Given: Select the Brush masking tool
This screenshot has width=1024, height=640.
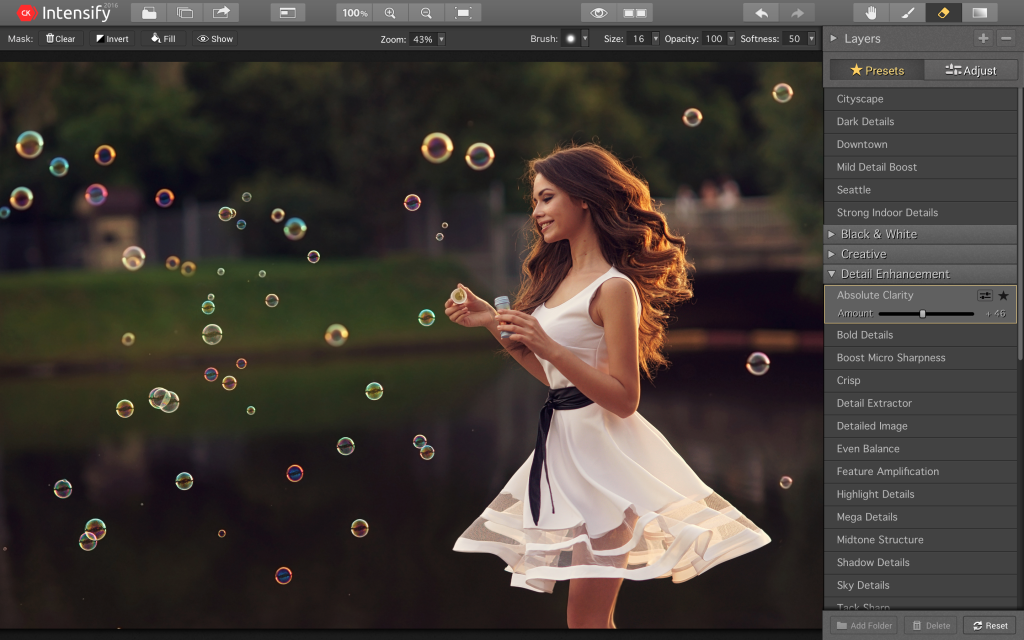Looking at the screenshot, I should tap(907, 13).
